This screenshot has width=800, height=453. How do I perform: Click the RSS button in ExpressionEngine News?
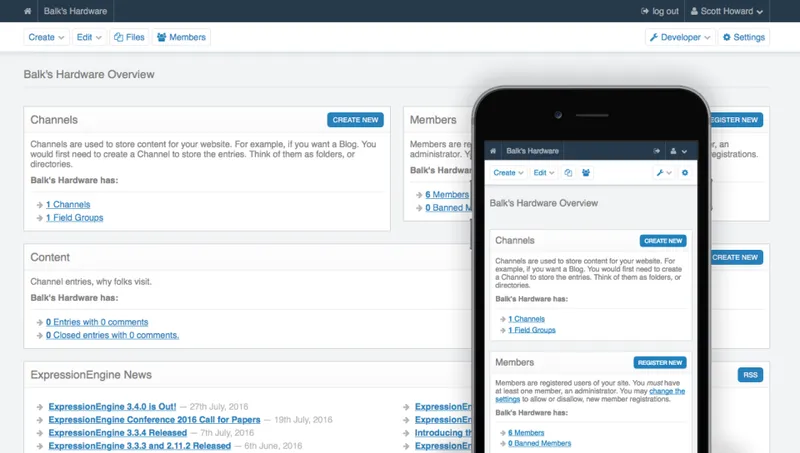coord(750,375)
